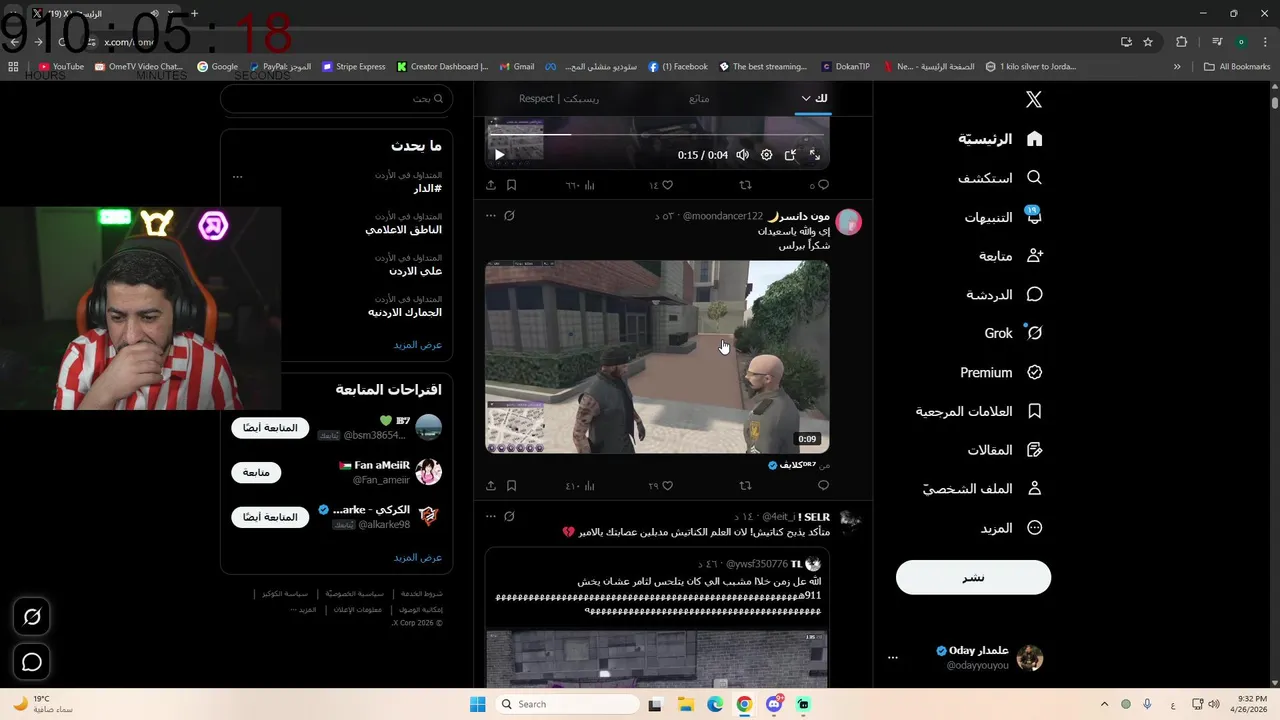This screenshot has height=720, width=1280.
Task: Click عرض المزيد under follow suggestions
Action: tap(417, 558)
